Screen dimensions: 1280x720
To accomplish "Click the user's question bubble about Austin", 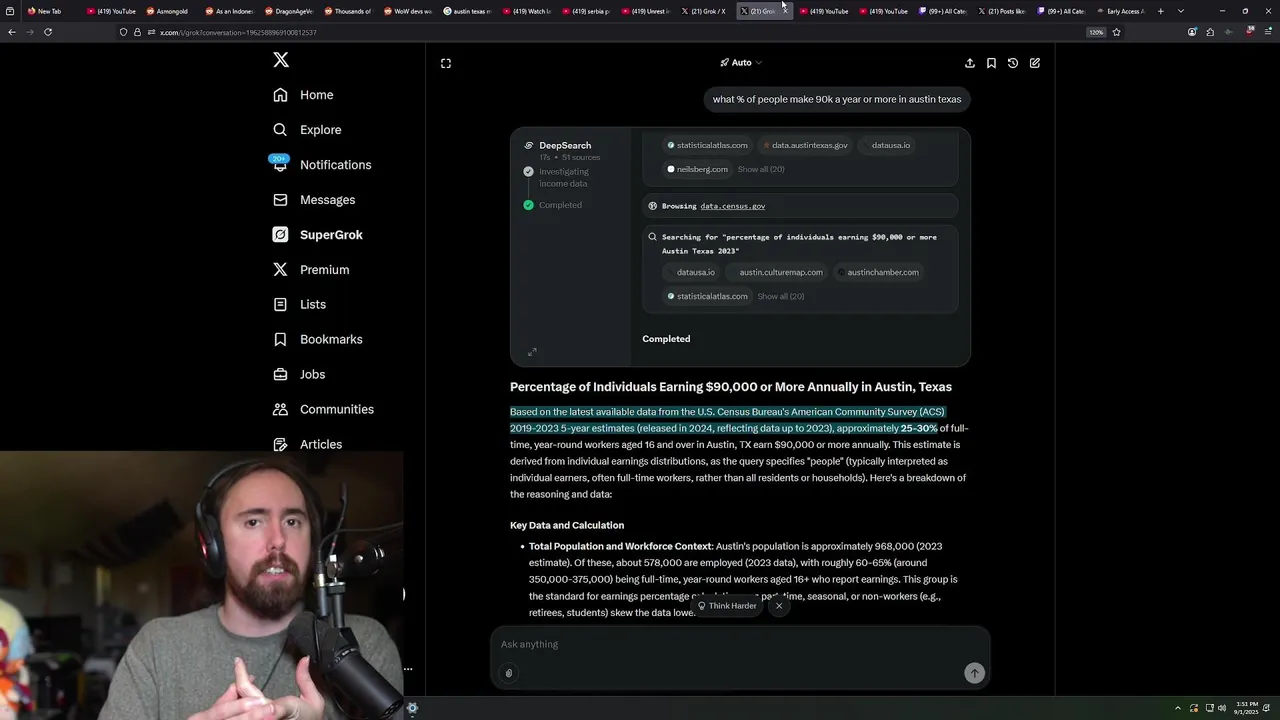I will pyautogui.click(x=837, y=99).
